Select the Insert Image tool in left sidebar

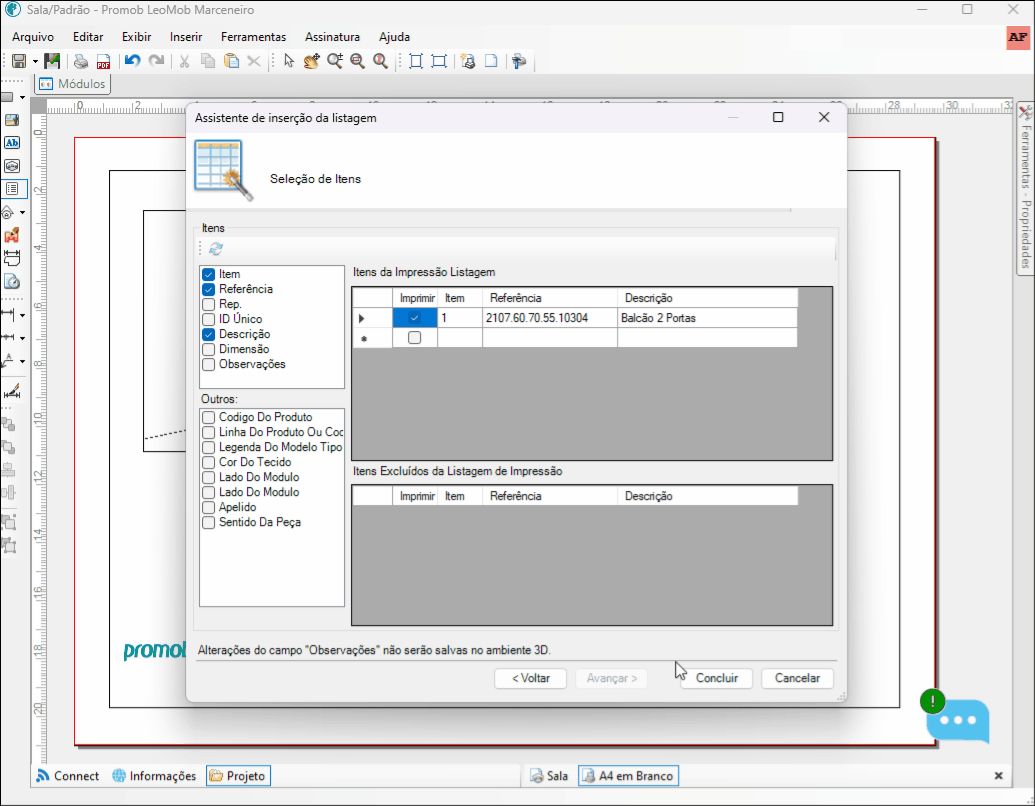click(x=12, y=120)
